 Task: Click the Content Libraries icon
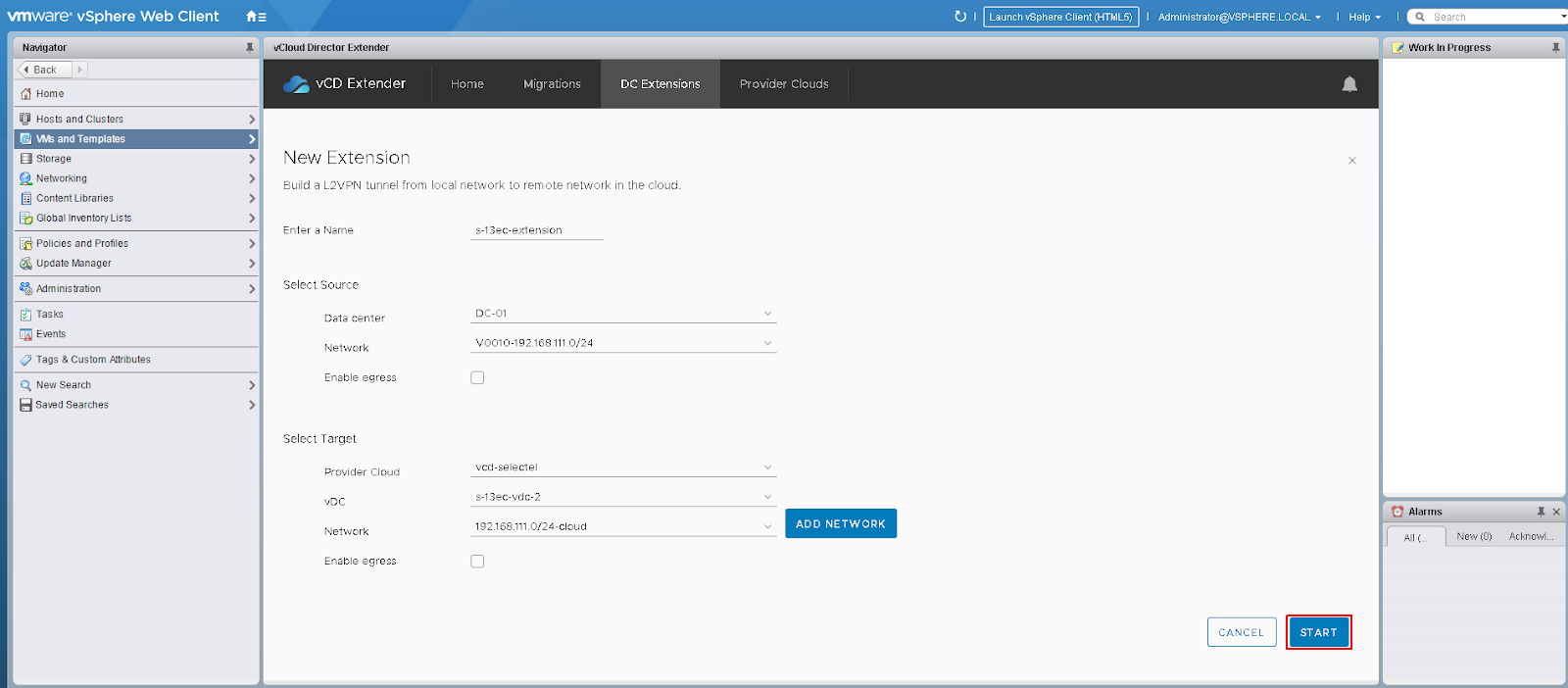click(25, 198)
